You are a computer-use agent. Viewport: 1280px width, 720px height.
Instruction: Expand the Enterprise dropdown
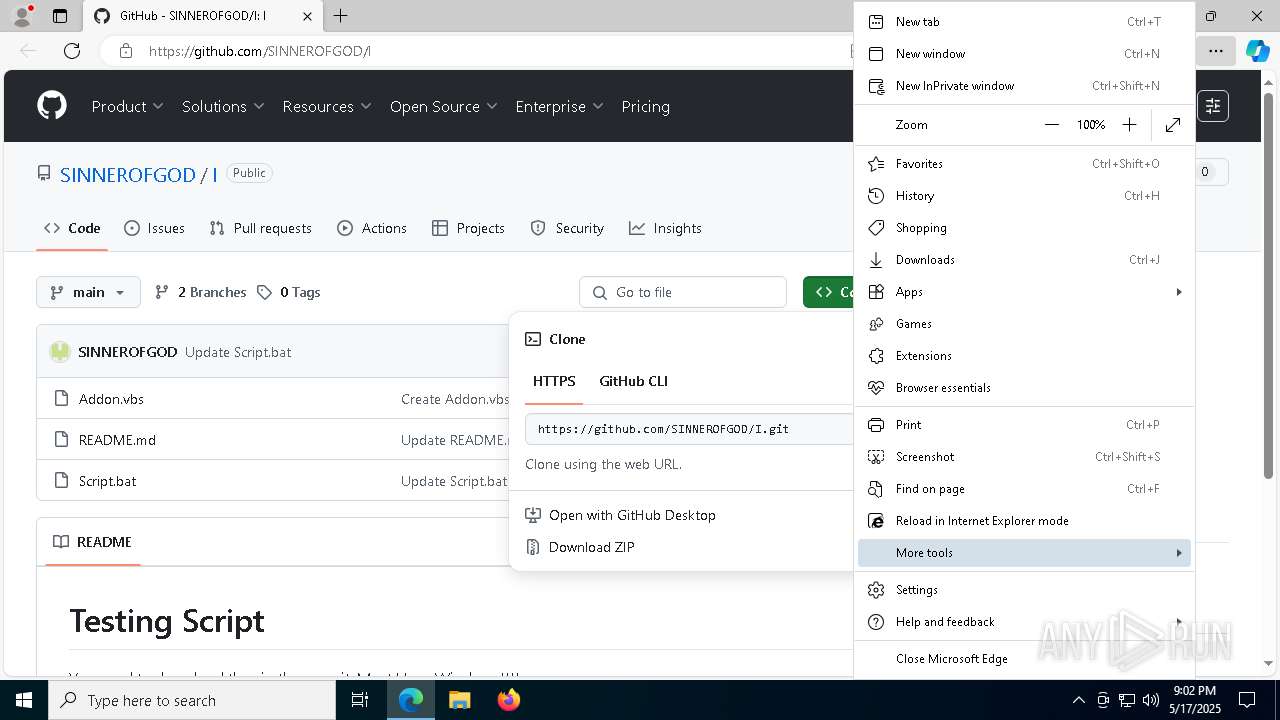(x=559, y=106)
